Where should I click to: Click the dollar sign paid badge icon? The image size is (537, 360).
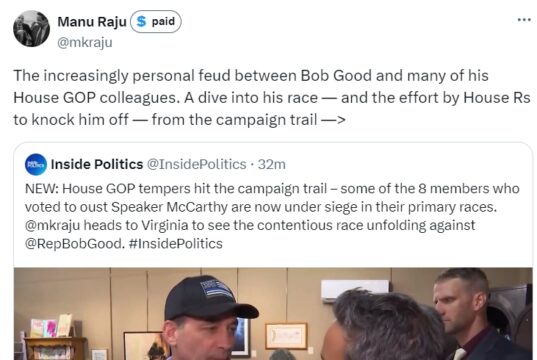[x=141, y=22]
